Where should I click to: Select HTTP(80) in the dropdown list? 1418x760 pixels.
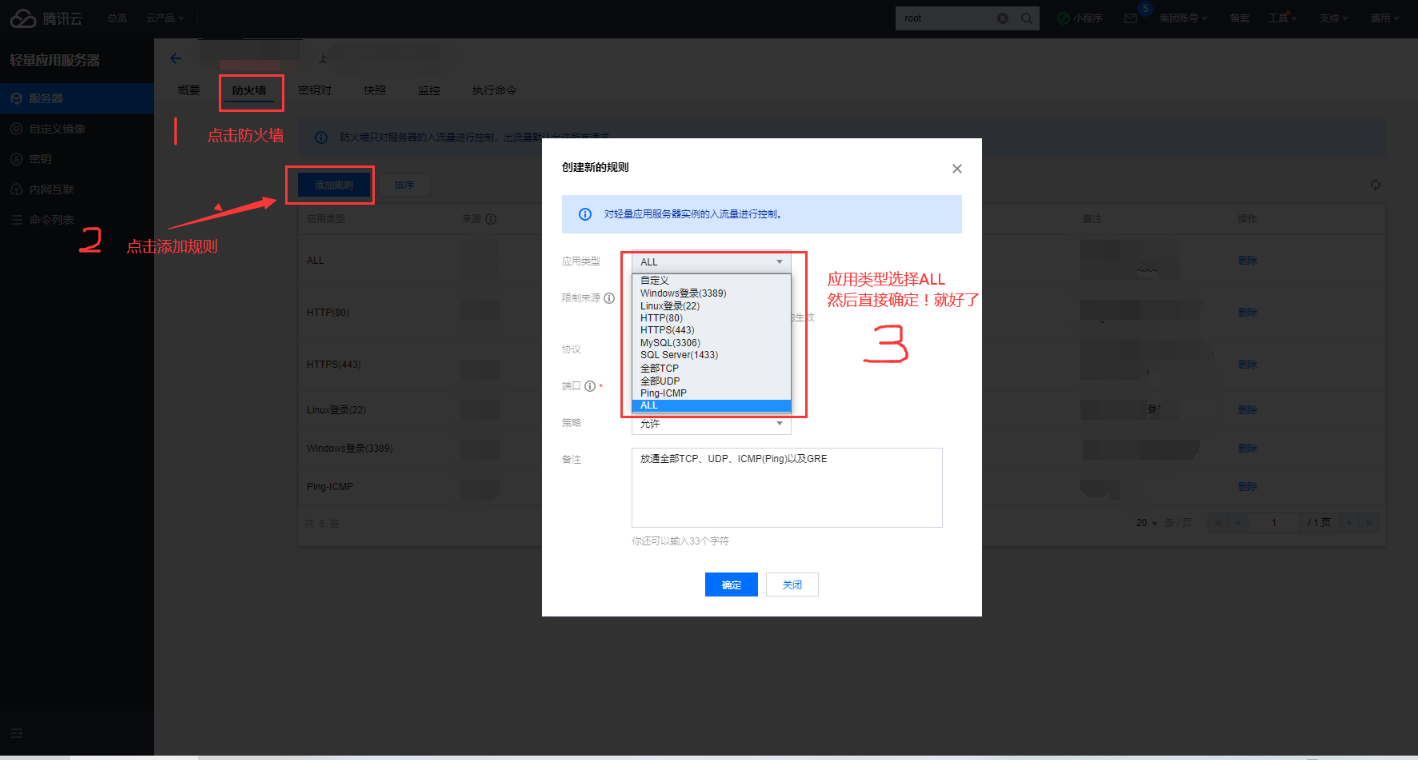click(x=711, y=318)
